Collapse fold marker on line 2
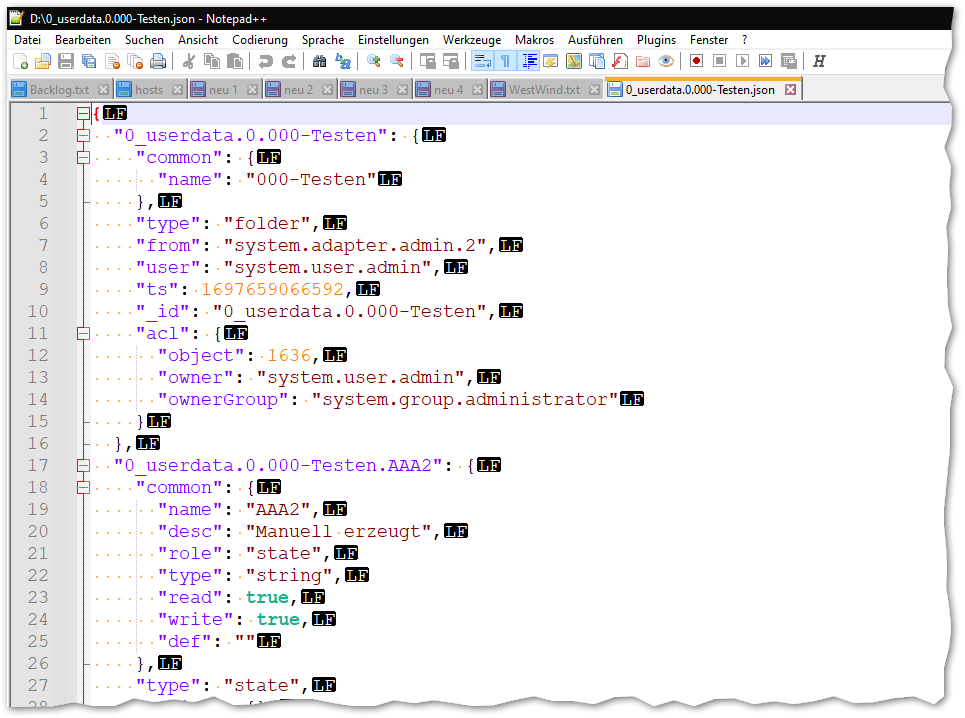965x718 pixels. 83,135
